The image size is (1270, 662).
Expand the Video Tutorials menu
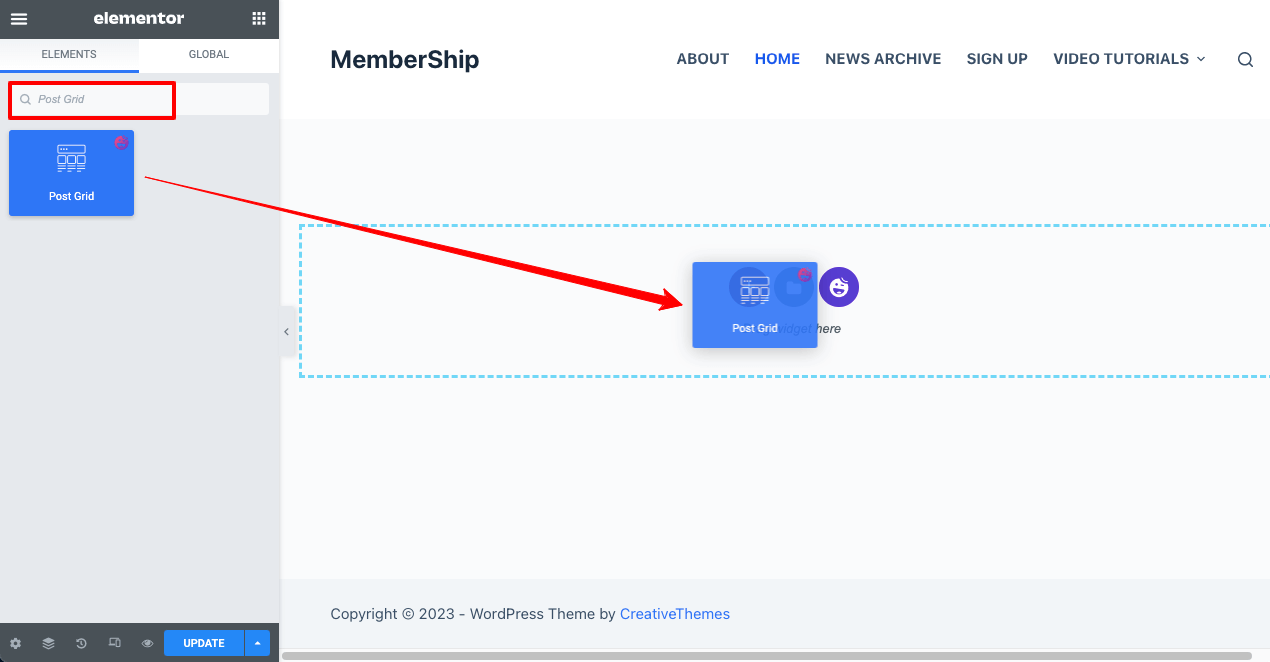[1129, 59]
